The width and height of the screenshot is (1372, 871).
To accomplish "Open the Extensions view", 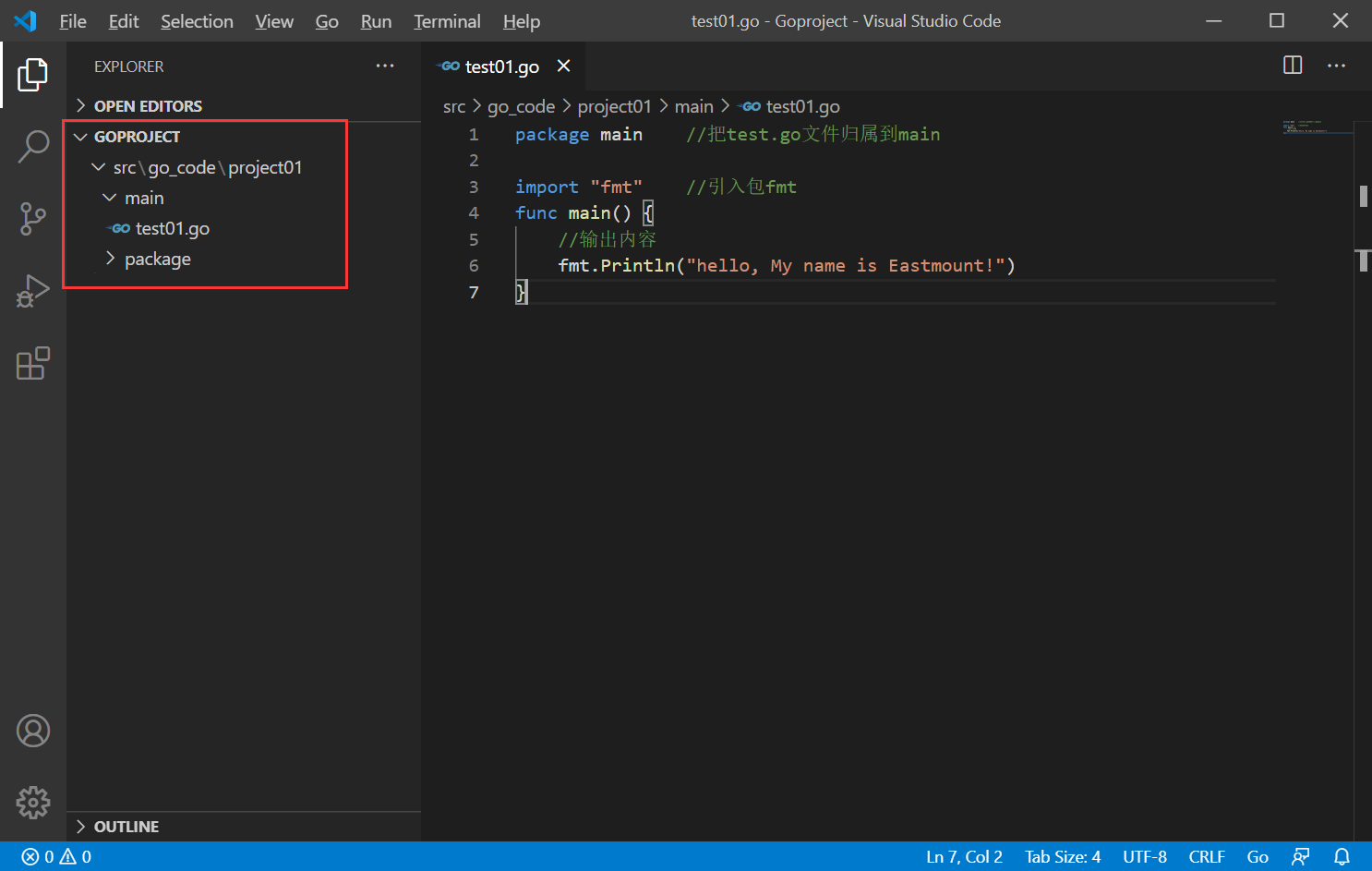I will click(x=33, y=363).
